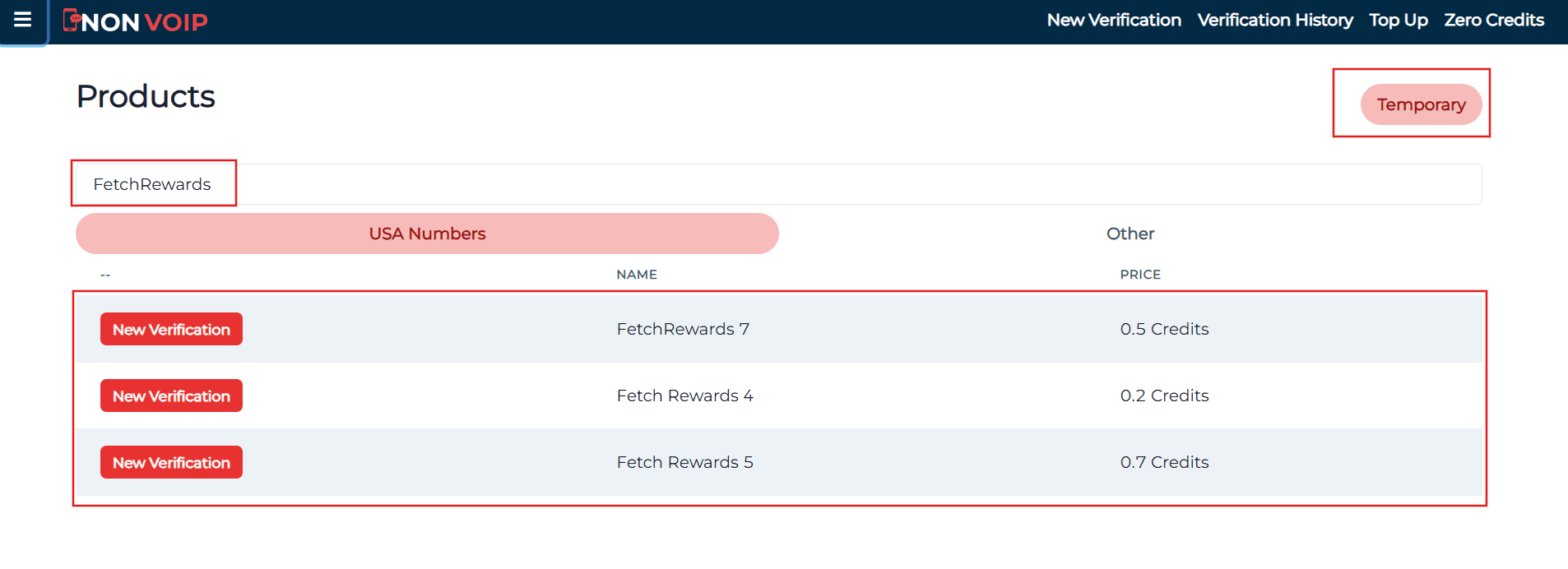Switch to the Other tab
The image size is (1568, 569).
tap(1130, 234)
